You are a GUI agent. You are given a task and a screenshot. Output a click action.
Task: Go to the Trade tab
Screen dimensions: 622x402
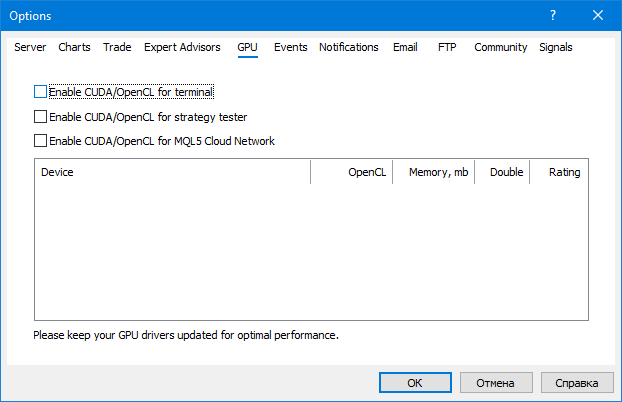(117, 47)
